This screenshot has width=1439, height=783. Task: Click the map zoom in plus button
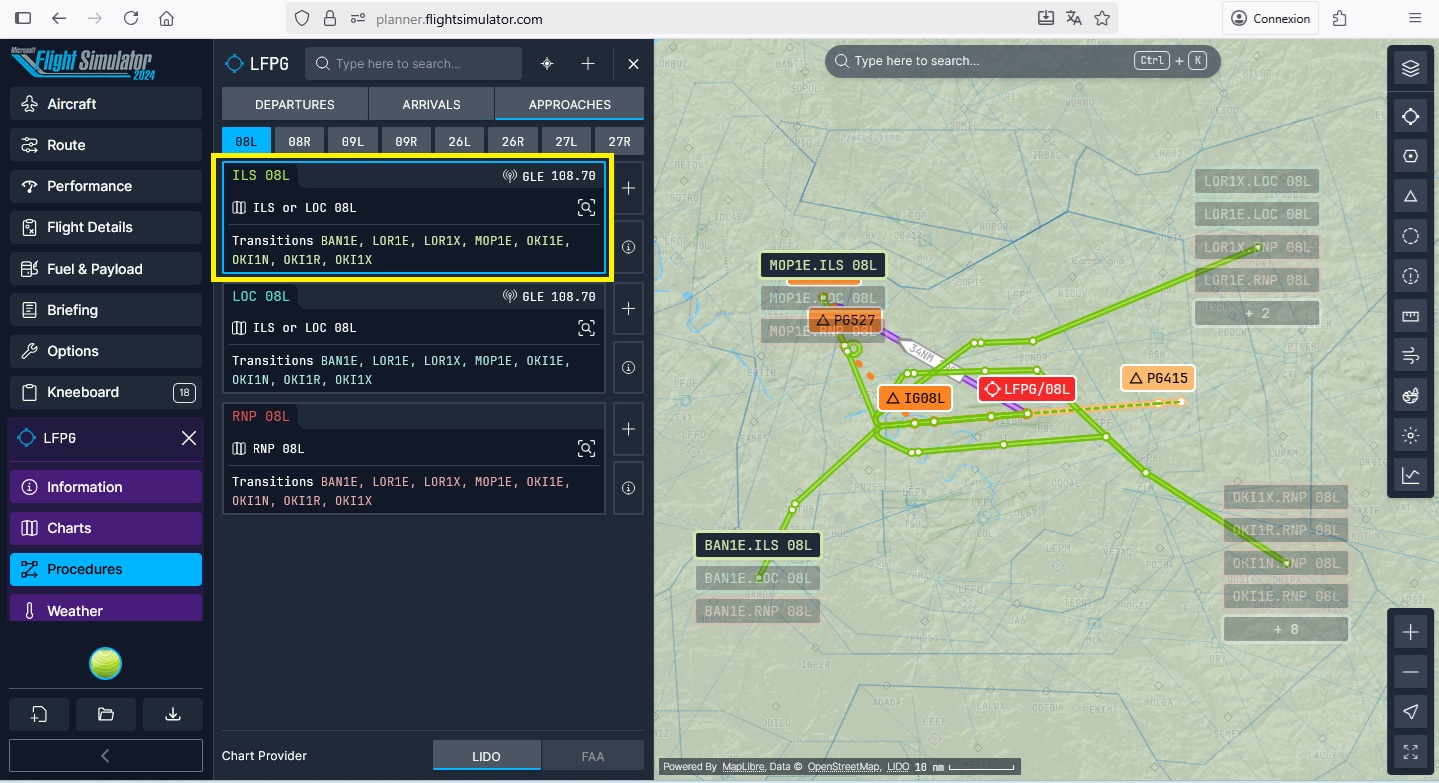click(x=1410, y=632)
